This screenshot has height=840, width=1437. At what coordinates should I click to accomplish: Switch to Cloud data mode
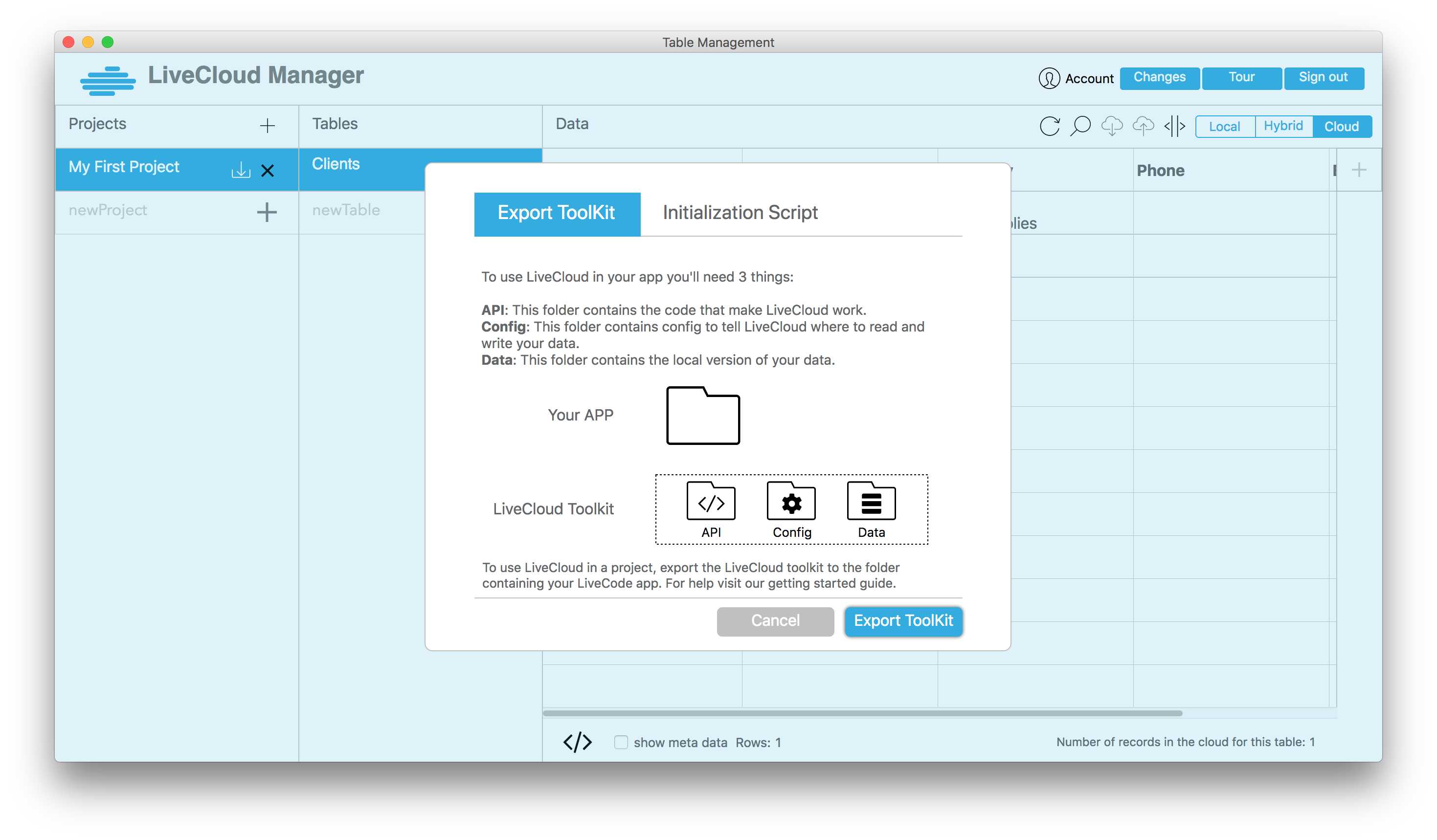(1341, 126)
